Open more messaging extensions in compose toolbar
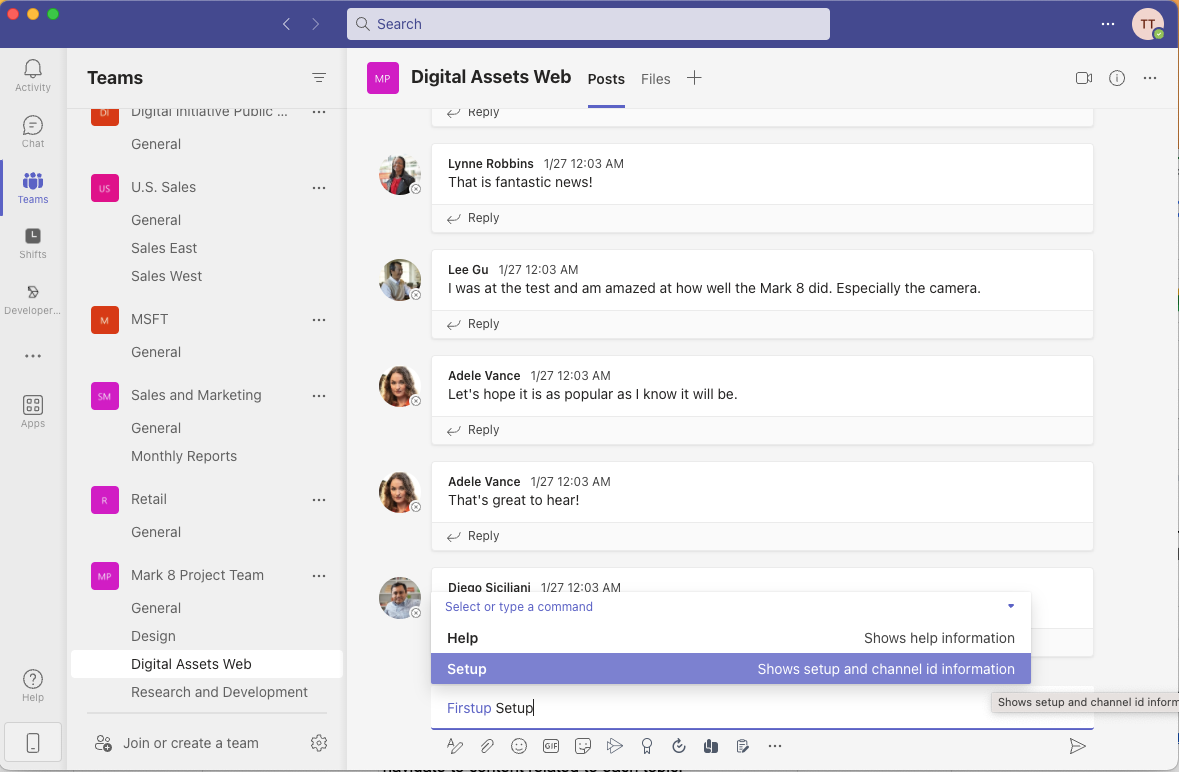Image resolution: width=1179 pixels, height=772 pixels. 774,746
